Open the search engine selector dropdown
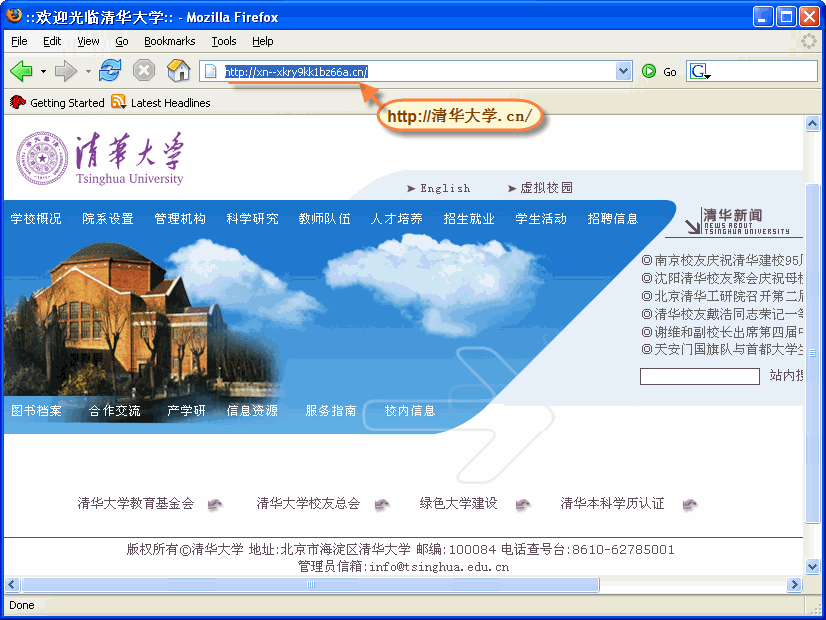This screenshot has width=826, height=620. (700, 71)
